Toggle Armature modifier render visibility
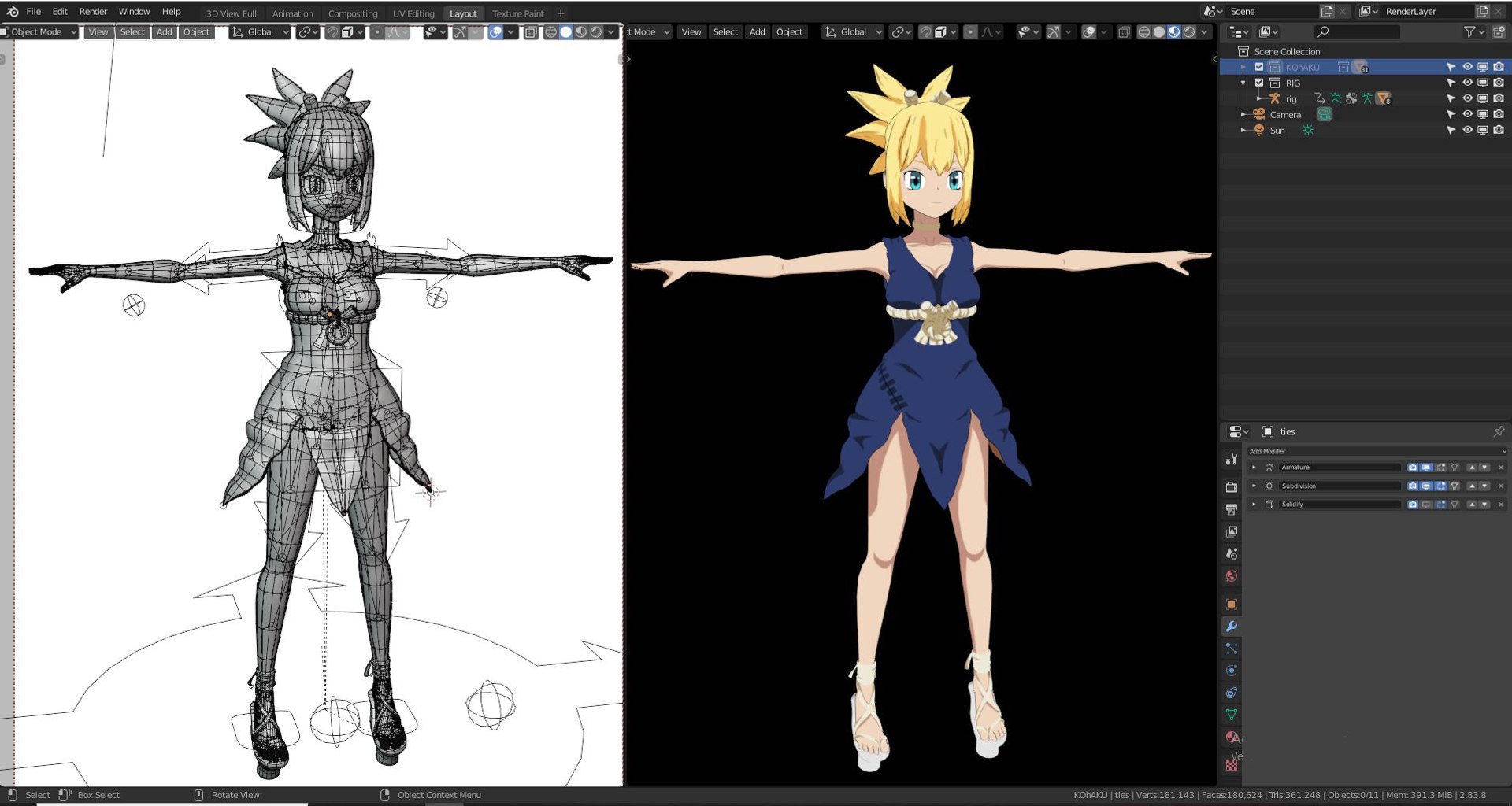The width and height of the screenshot is (1512, 806). pyautogui.click(x=1413, y=467)
